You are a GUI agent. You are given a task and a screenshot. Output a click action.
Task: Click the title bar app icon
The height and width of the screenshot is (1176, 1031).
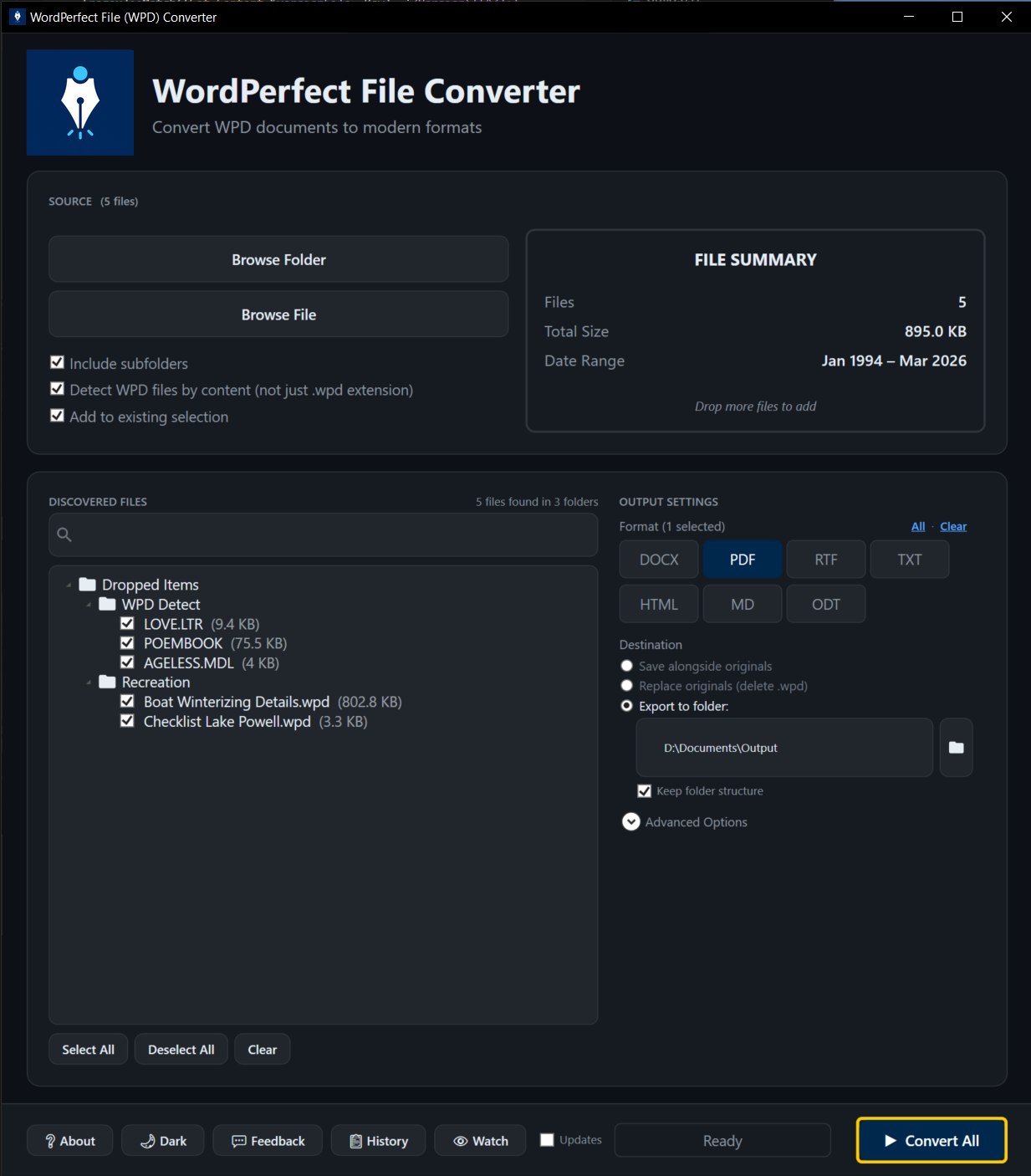(x=17, y=17)
